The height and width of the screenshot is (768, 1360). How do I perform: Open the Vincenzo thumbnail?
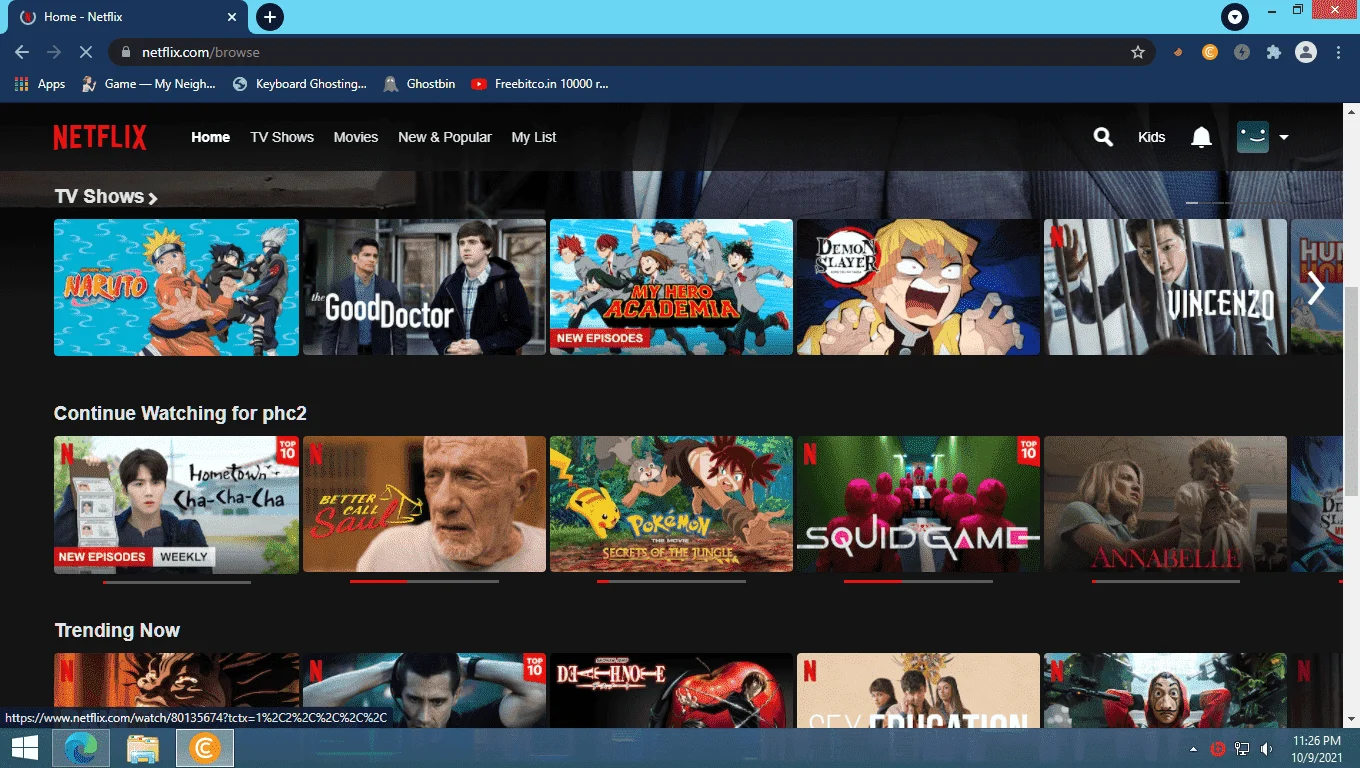coord(1165,287)
